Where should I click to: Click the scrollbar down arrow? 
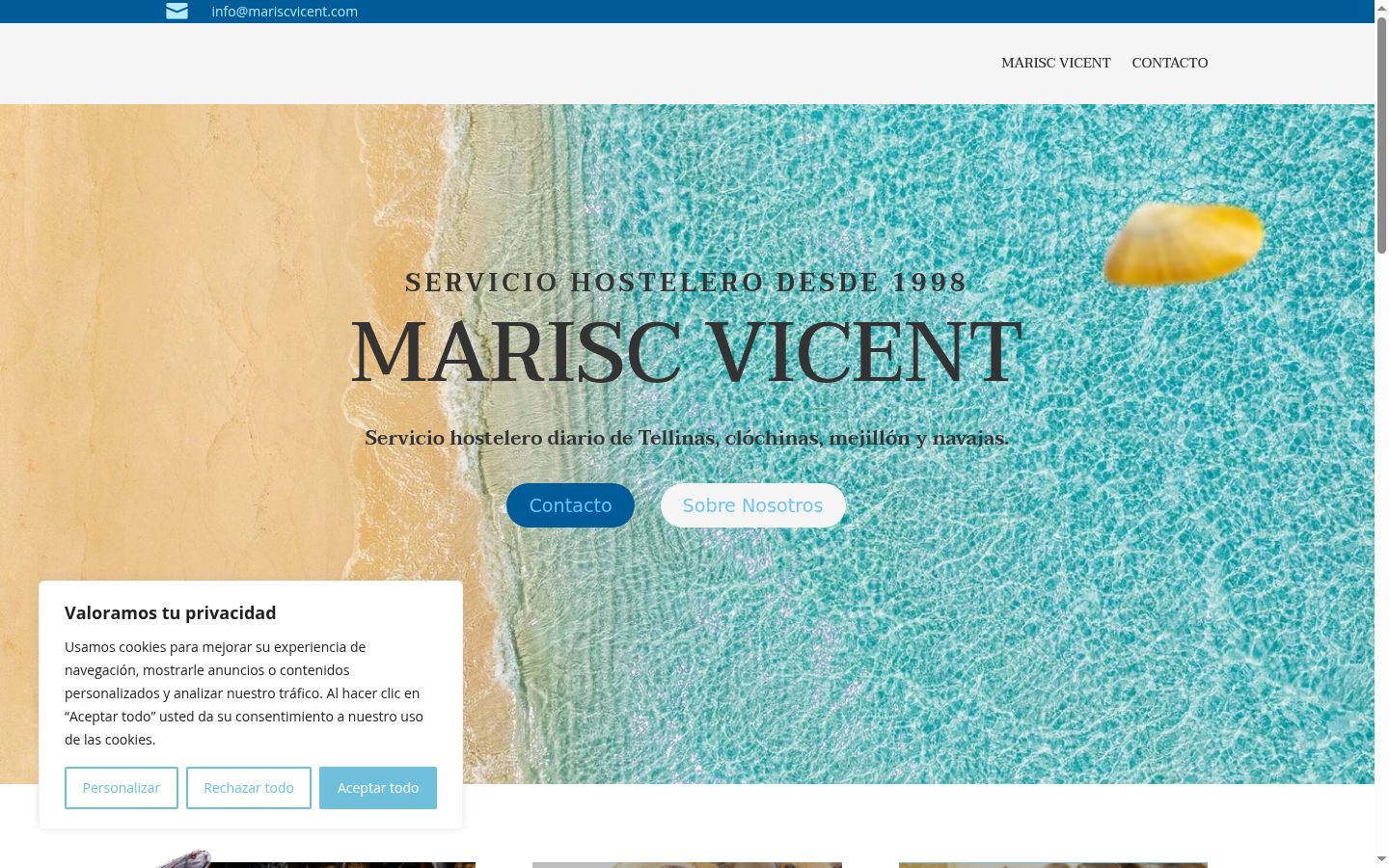[x=1381, y=858]
